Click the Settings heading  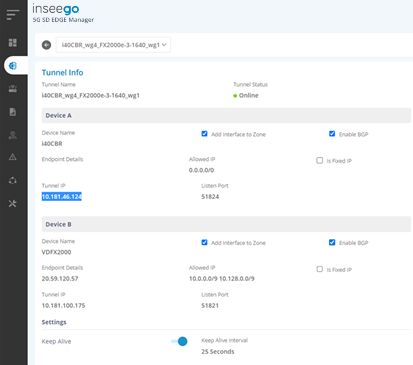tap(54, 322)
